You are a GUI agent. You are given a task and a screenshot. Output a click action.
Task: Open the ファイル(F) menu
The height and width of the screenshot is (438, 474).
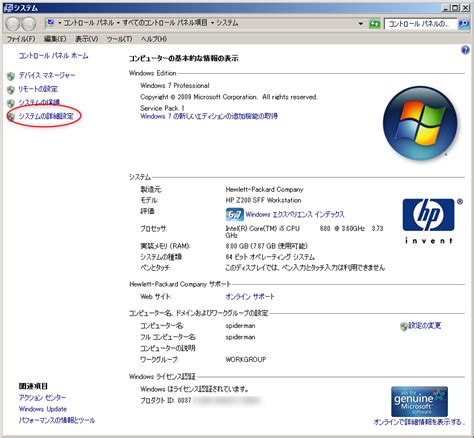(21, 39)
